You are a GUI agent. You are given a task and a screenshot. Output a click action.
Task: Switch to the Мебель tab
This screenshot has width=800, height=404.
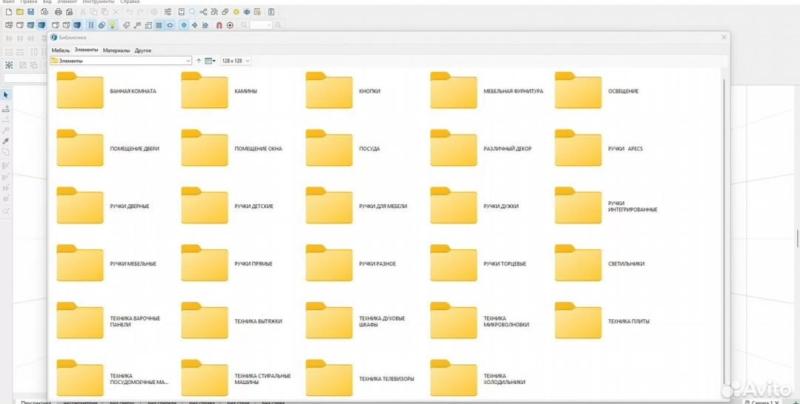60,49
